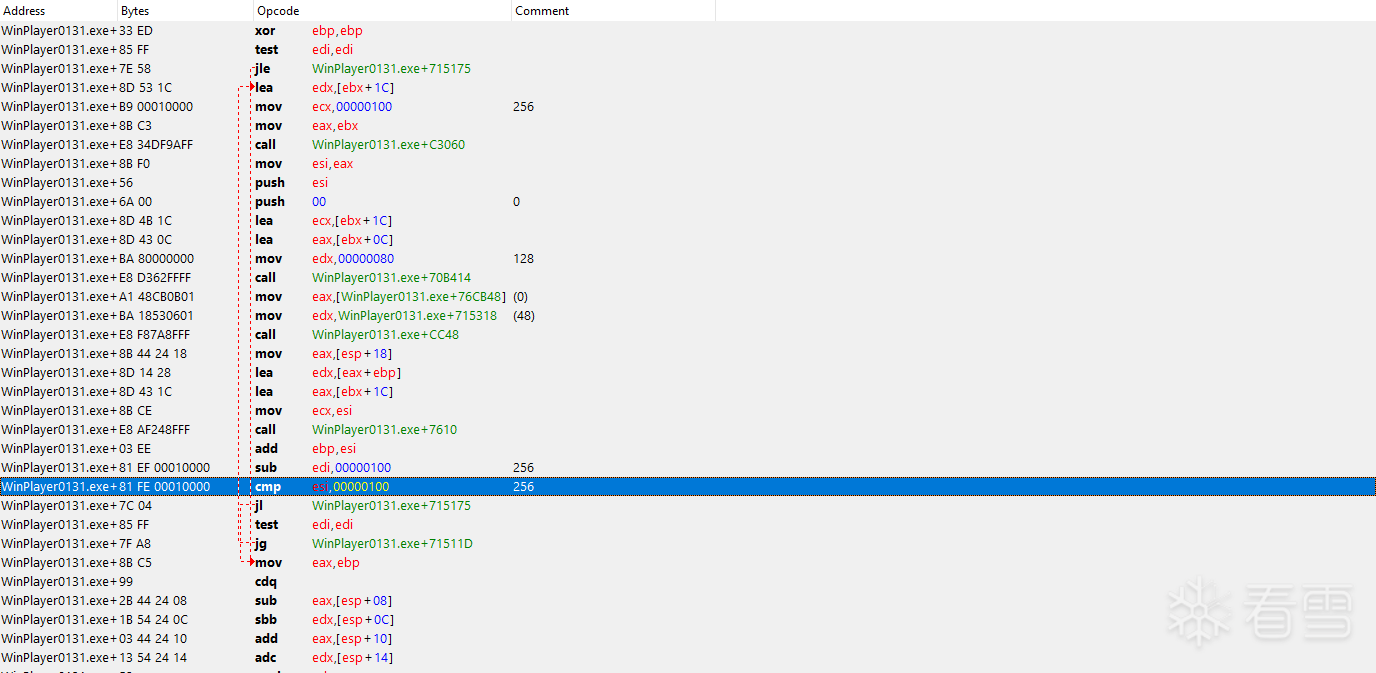This screenshot has height=673, width=1376.
Task: Select the 'mov eax,[esp+18]' instruction
Action: (x=688, y=354)
